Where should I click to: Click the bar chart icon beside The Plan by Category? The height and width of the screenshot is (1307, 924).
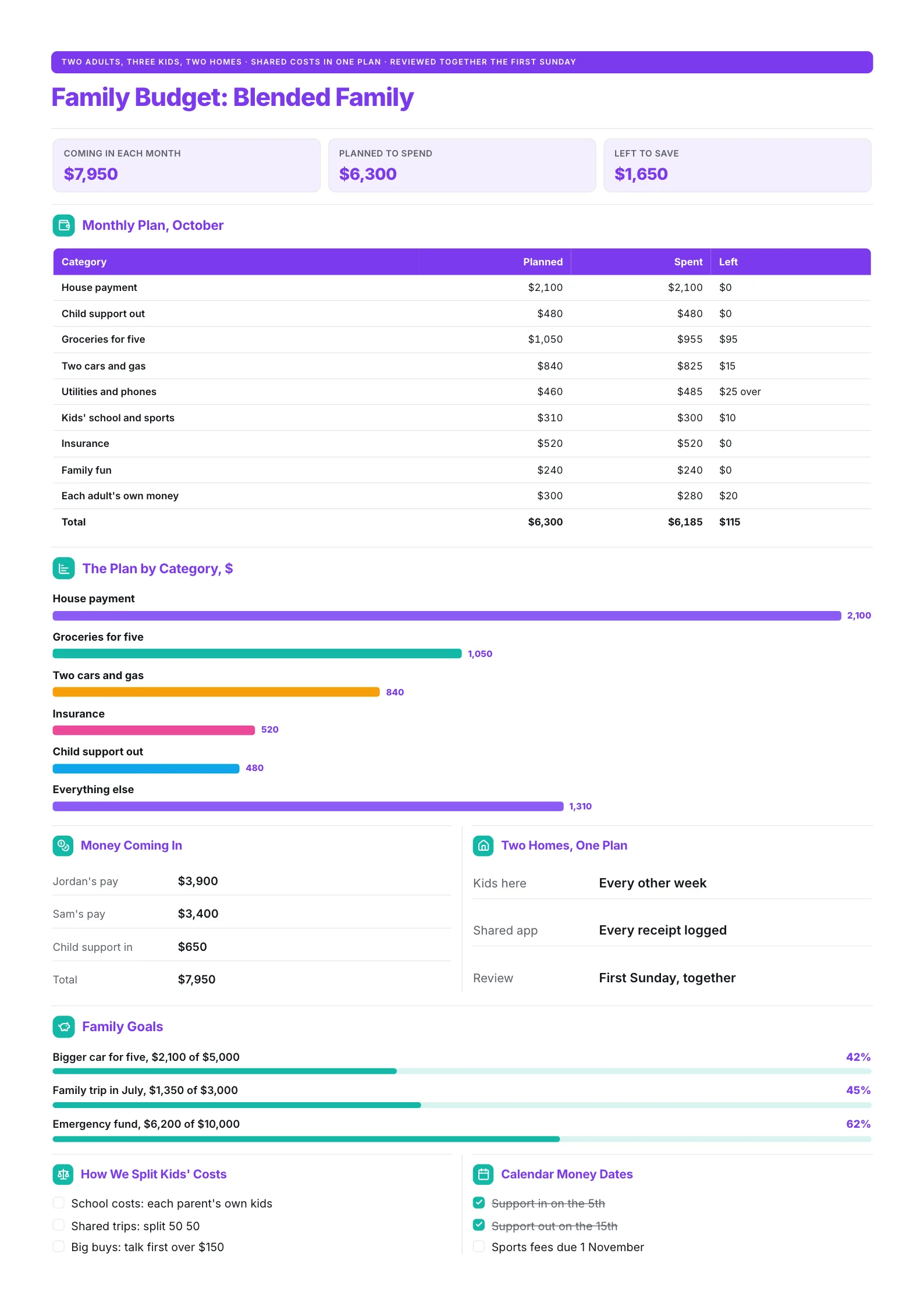(63, 569)
